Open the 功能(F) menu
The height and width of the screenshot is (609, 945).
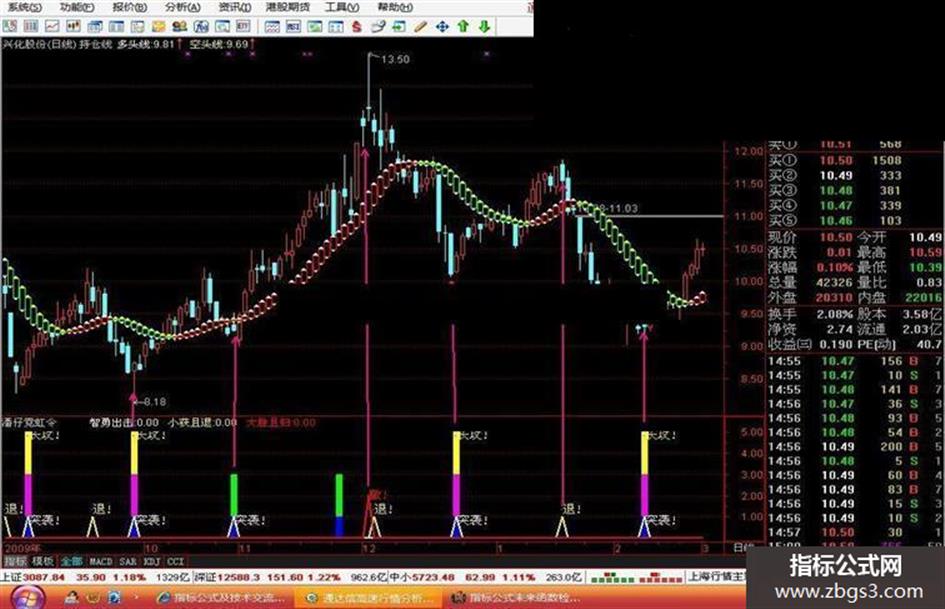(x=77, y=7)
